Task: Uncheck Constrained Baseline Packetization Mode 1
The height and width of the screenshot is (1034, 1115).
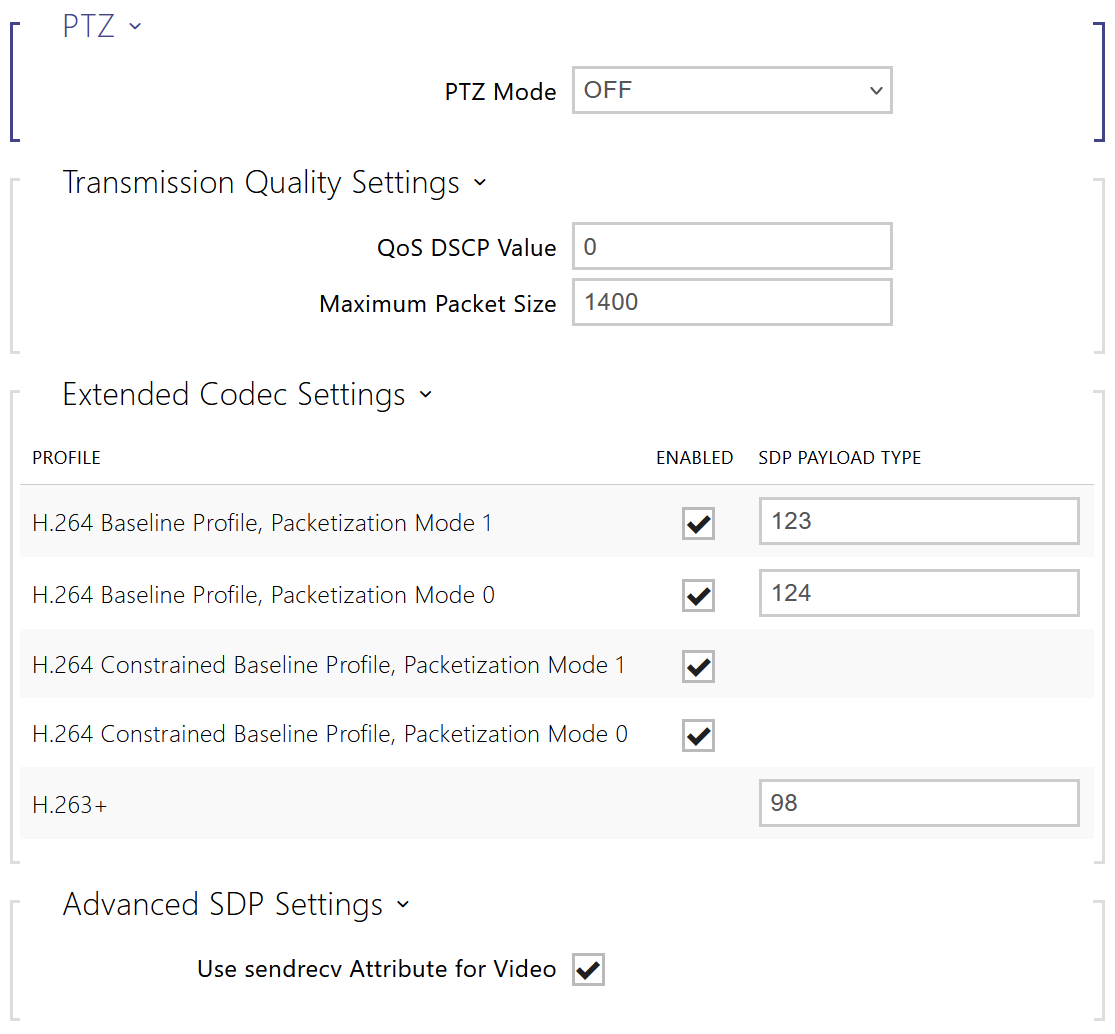Action: (698, 666)
